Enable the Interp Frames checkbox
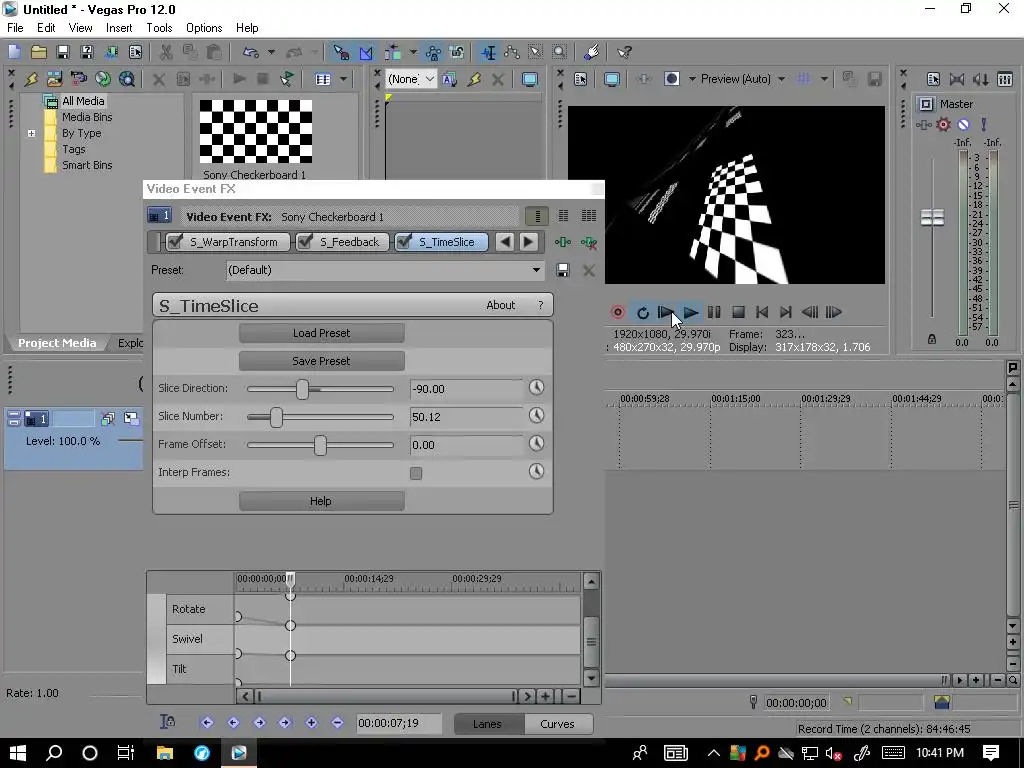 [x=416, y=473]
